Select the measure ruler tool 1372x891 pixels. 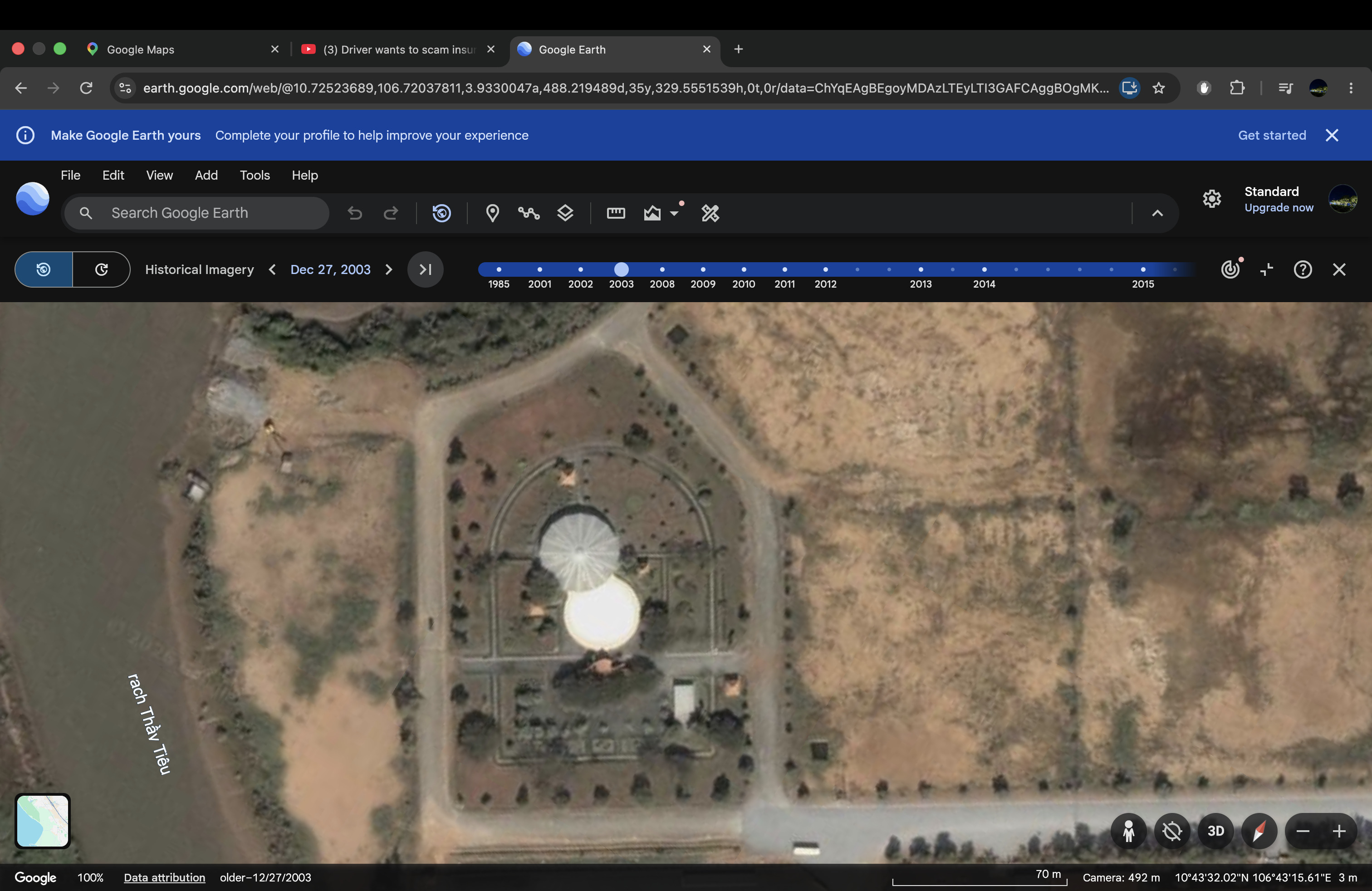click(x=616, y=213)
